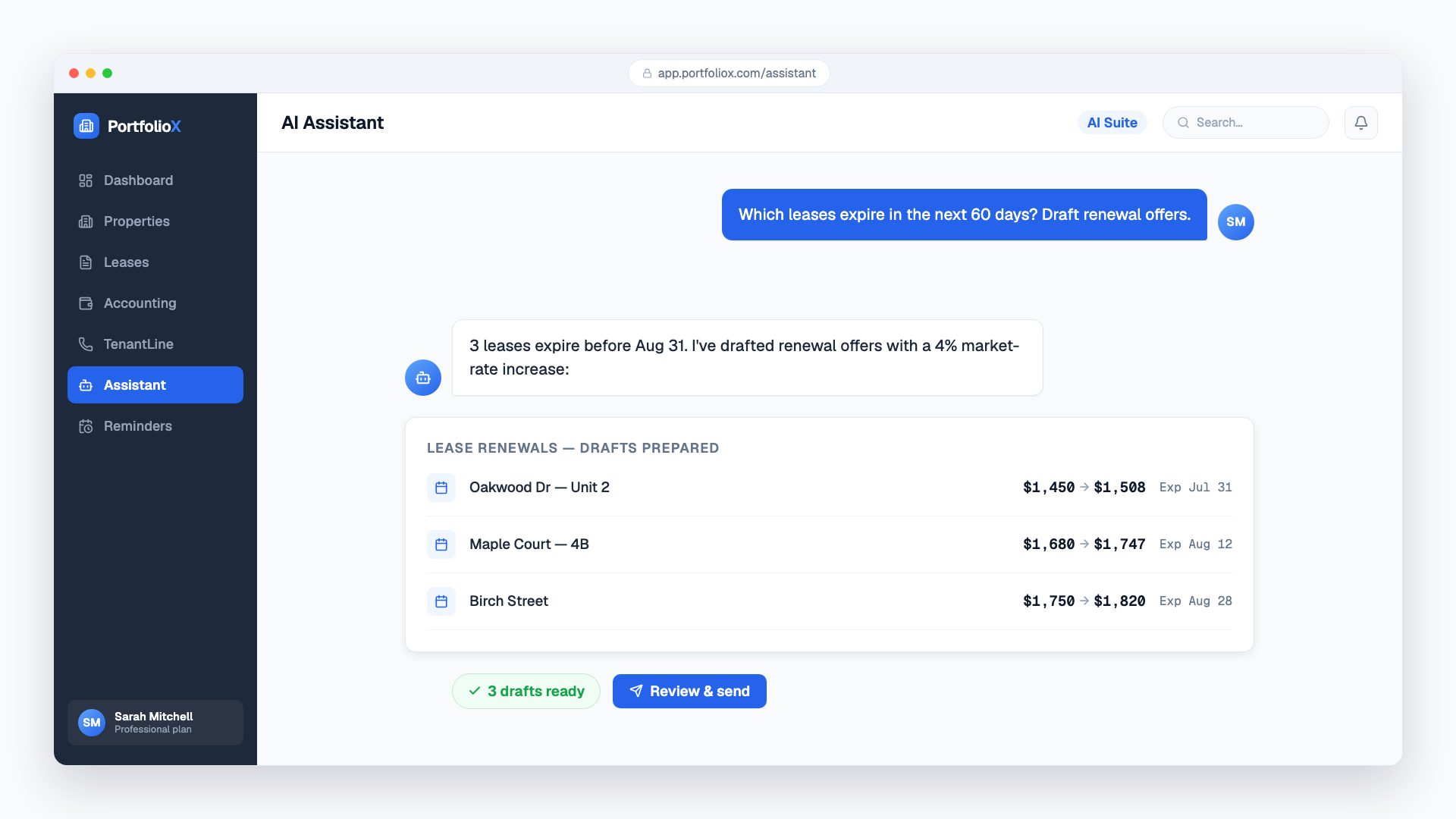
Task: Go to Properties section
Action: [x=155, y=221]
